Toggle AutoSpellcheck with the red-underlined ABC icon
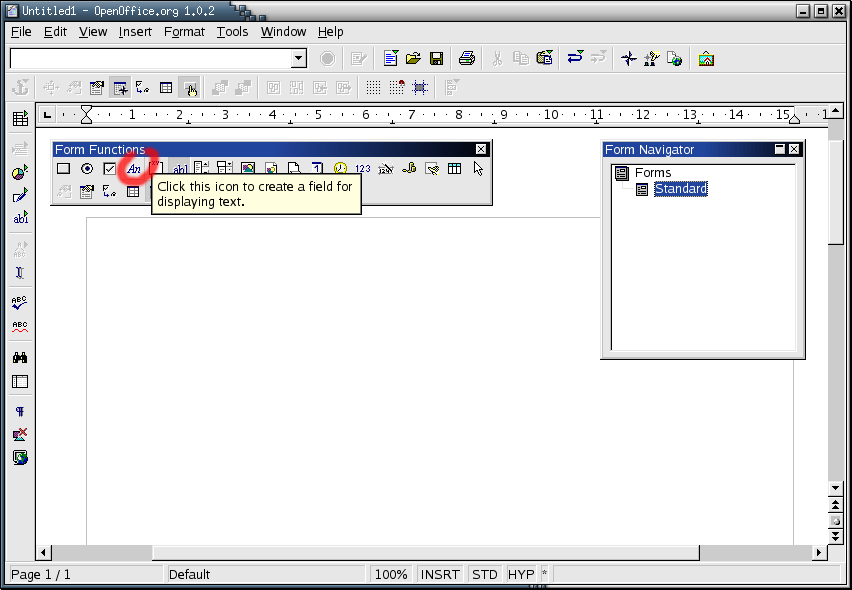Image resolution: width=852 pixels, height=590 pixels. [20, 327]
